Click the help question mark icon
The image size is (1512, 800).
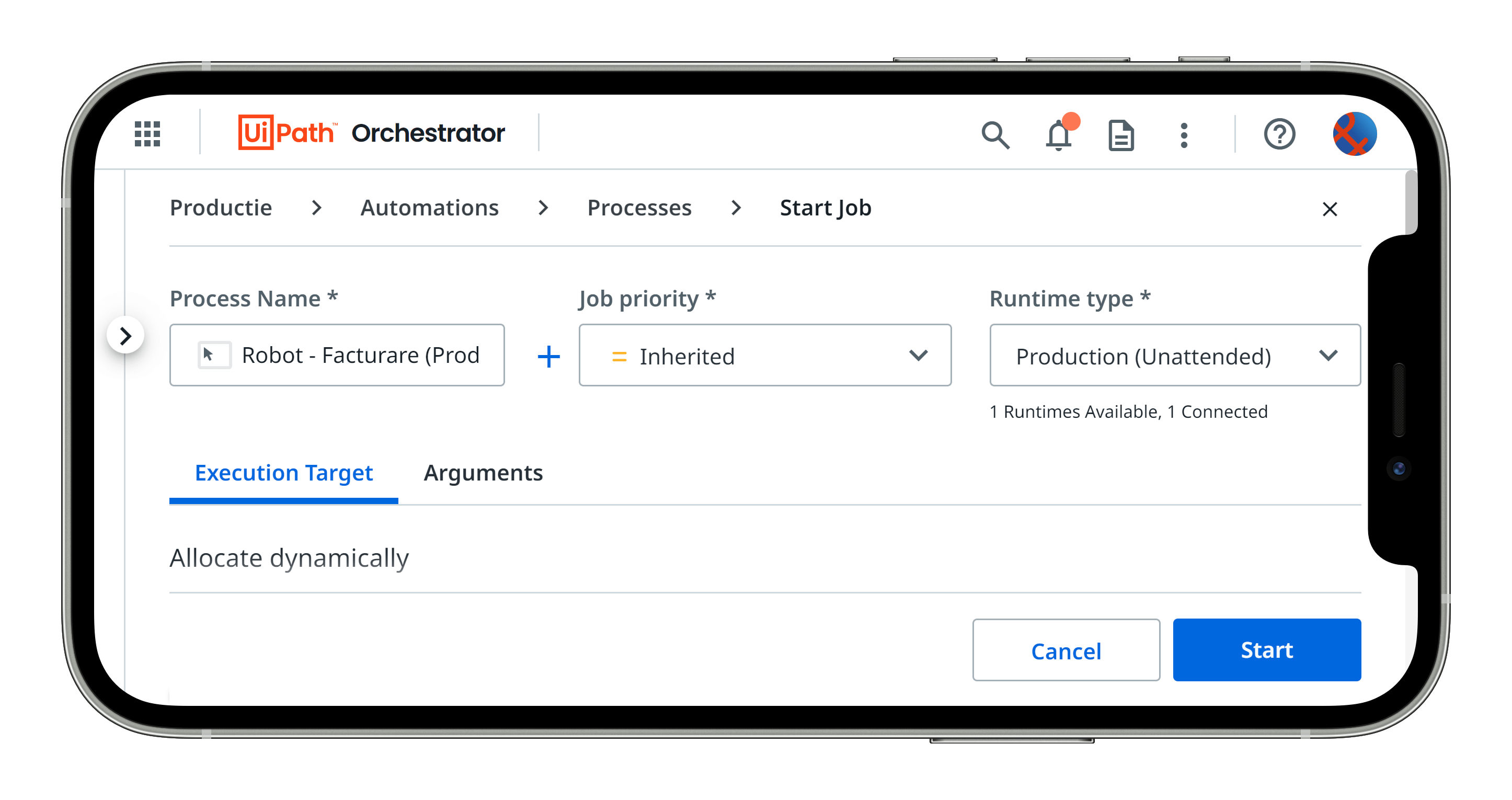tap(1280, 134)
